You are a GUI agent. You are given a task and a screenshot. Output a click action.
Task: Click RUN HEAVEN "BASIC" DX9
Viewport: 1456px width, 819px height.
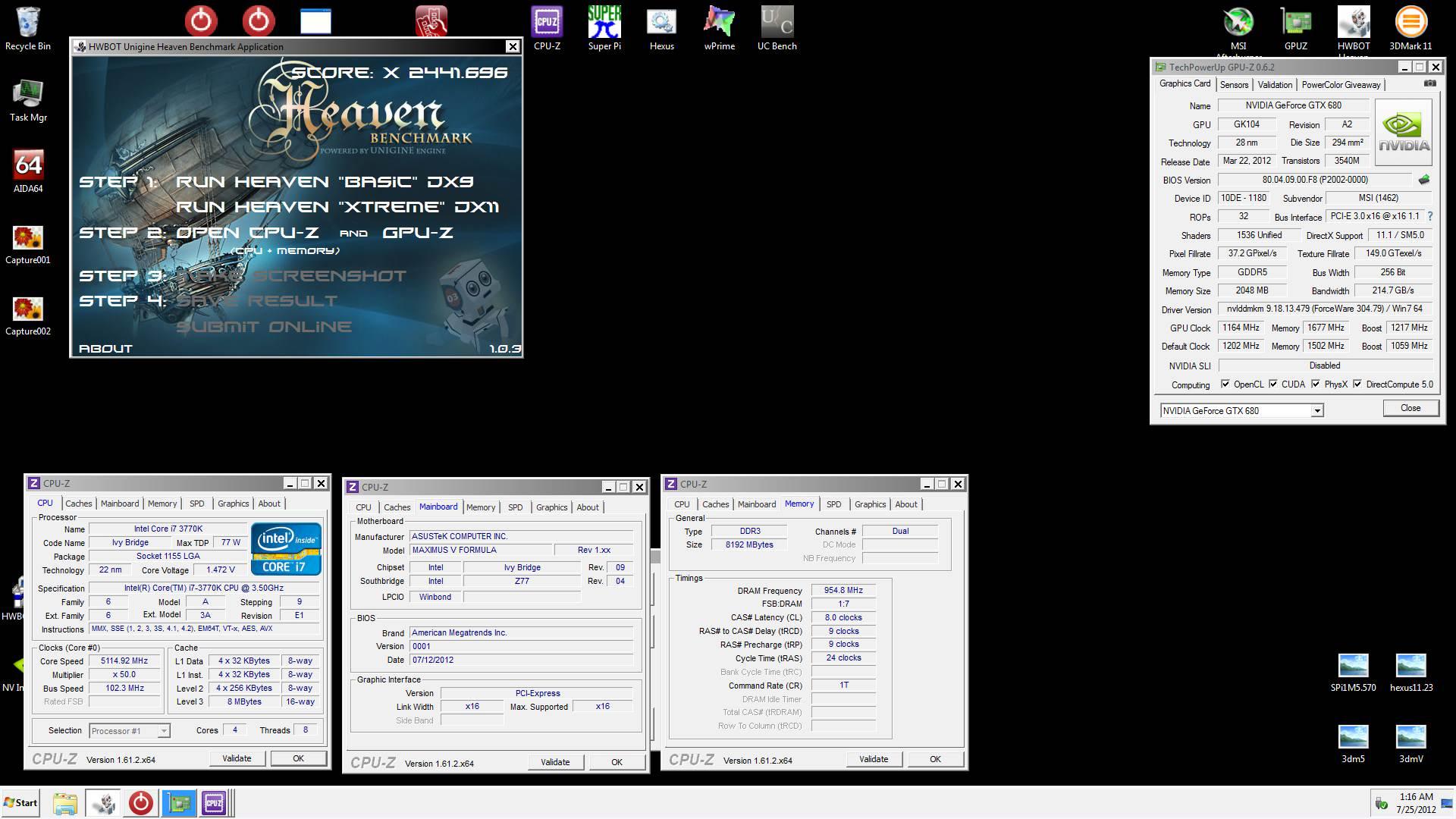click(325, 182)
